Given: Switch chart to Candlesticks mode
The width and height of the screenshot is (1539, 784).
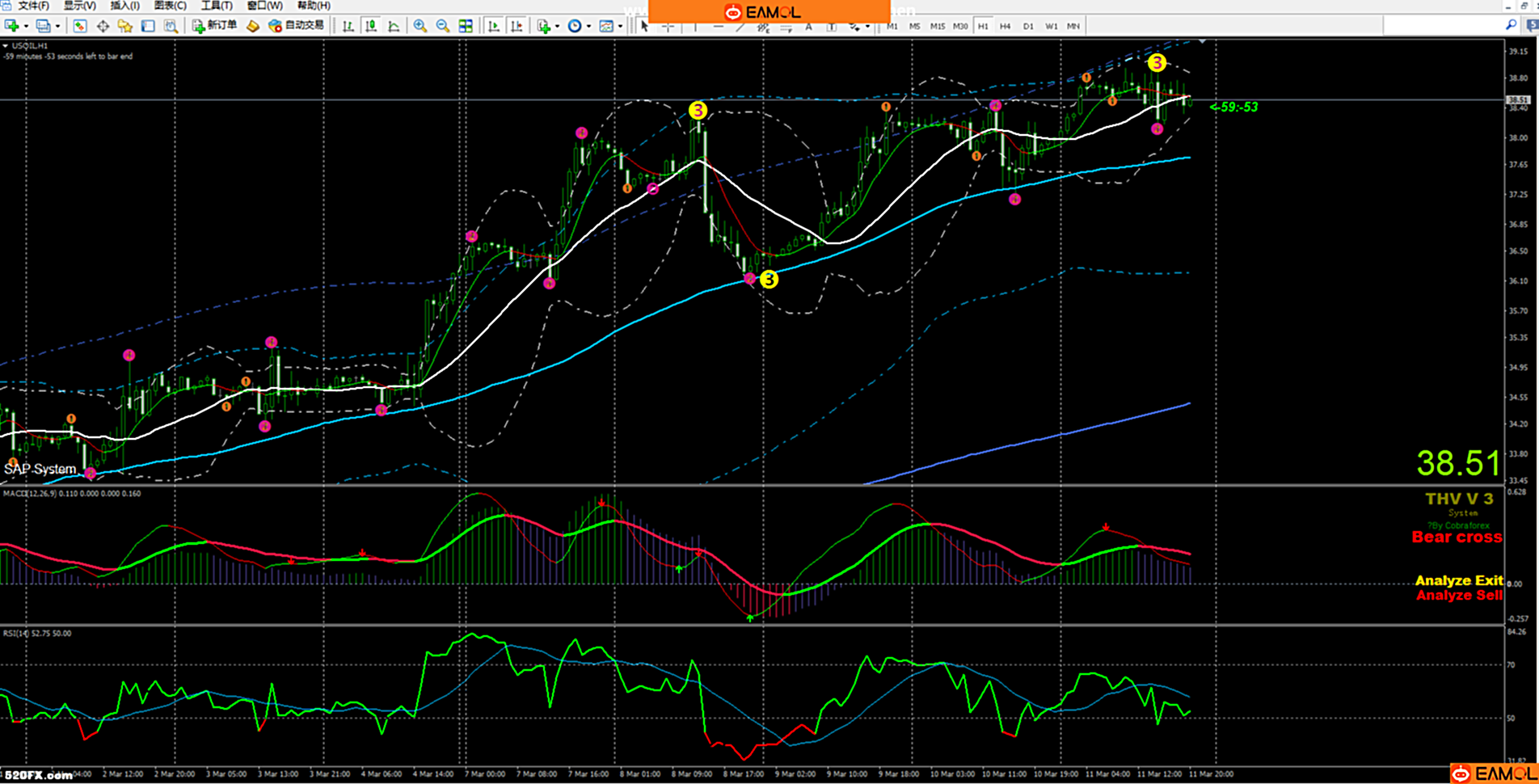Looking at the screenshot, I should tap(371, 26).
